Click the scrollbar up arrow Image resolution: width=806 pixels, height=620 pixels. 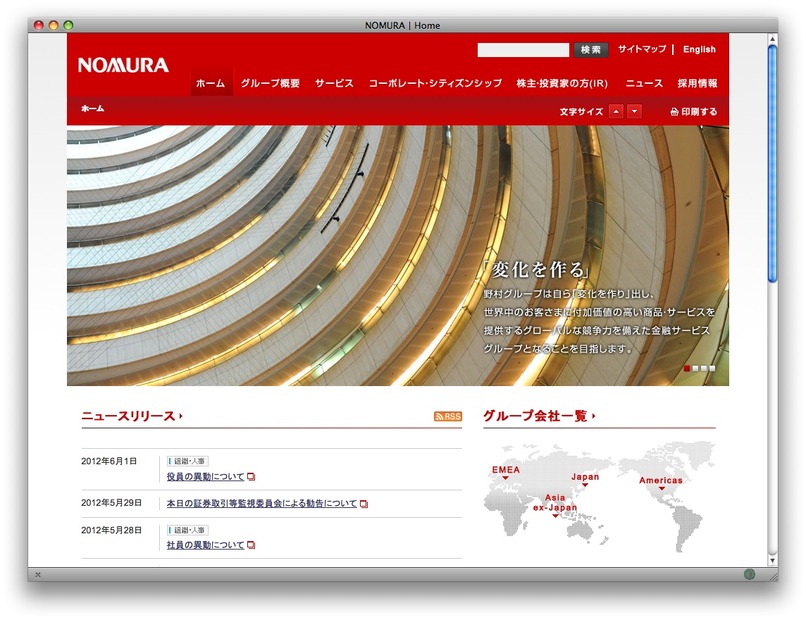(x=772, y=39)
